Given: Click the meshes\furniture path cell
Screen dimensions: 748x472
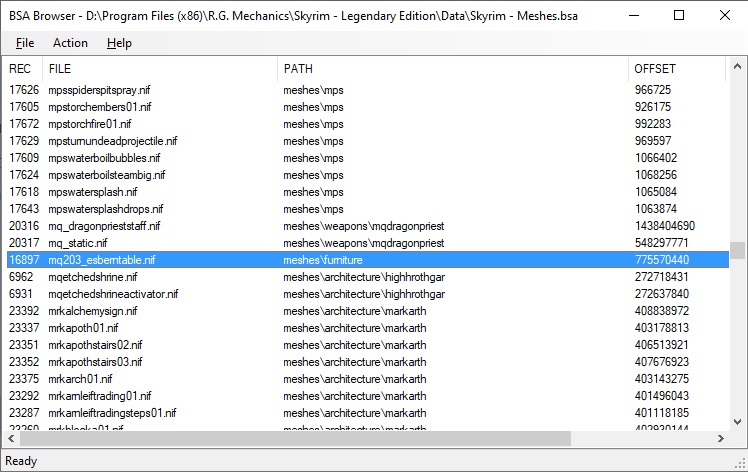Looking at the screenshot, I should (323, 260).
